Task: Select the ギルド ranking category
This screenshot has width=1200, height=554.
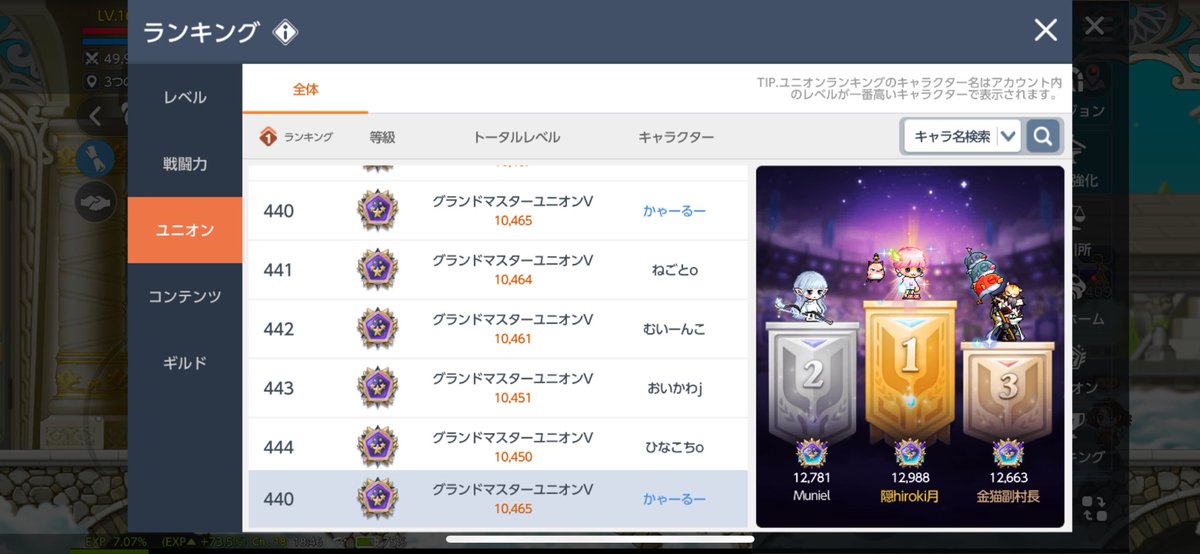Action: [x=185, y=363]
